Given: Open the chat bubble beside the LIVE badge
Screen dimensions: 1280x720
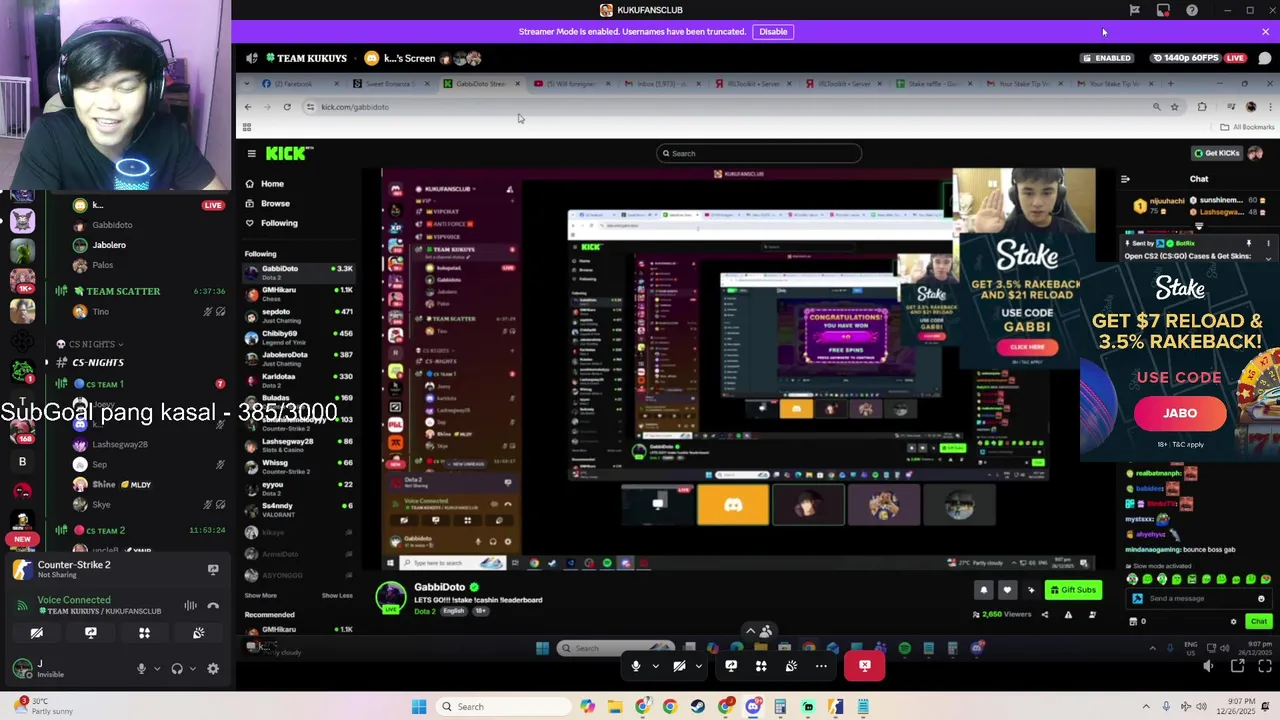Looking at the screenshot, I should tap(1265, 58).
